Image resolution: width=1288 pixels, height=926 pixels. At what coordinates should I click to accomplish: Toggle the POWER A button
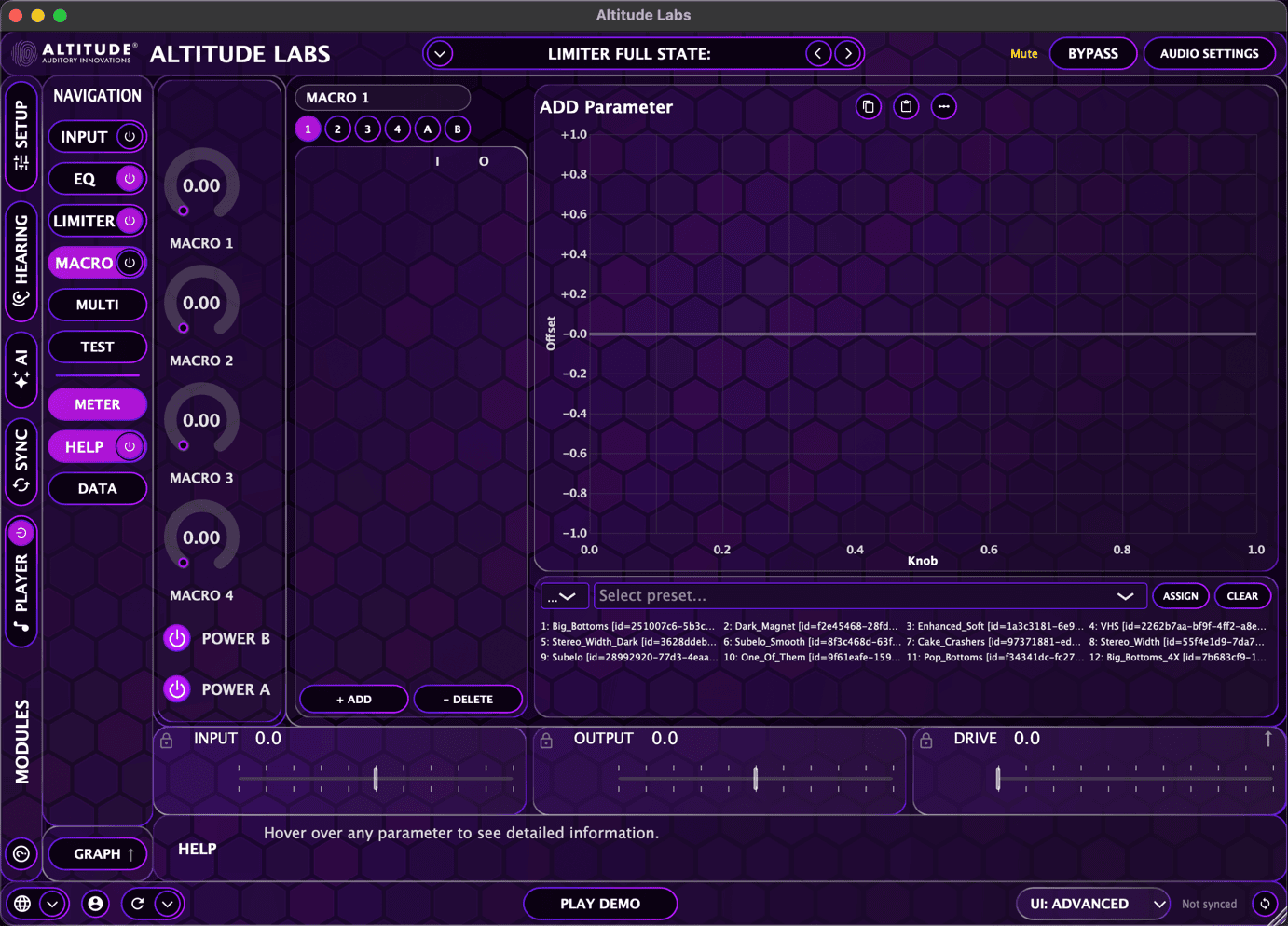(x=177, y=689)
